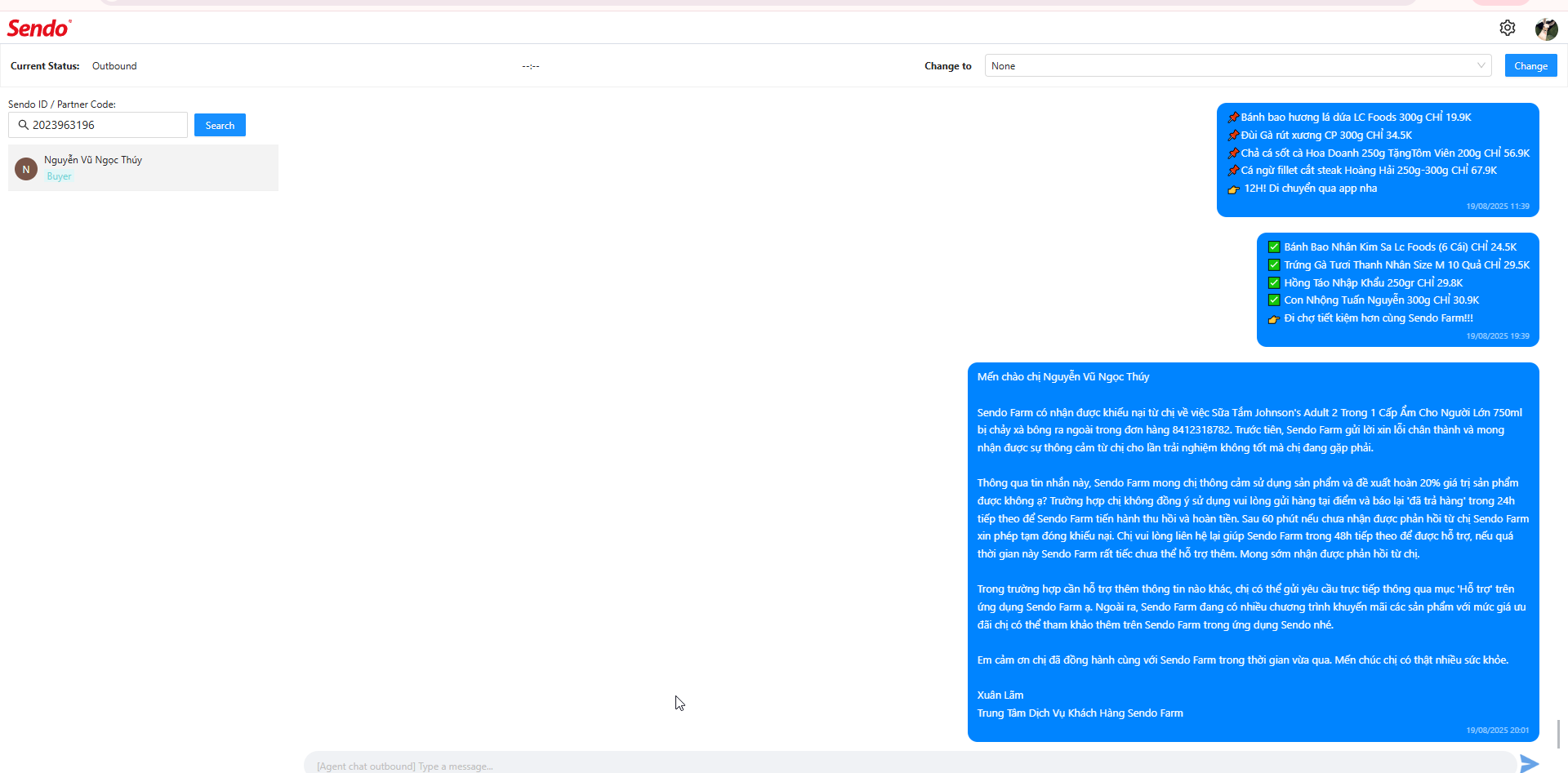Click the Change to label
Viewport: 1568px width, 773px height.
(x=948, y=66)
